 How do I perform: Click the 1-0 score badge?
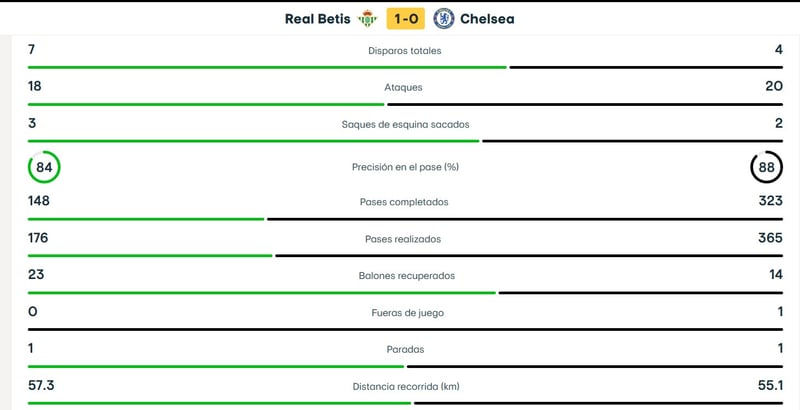405,18
